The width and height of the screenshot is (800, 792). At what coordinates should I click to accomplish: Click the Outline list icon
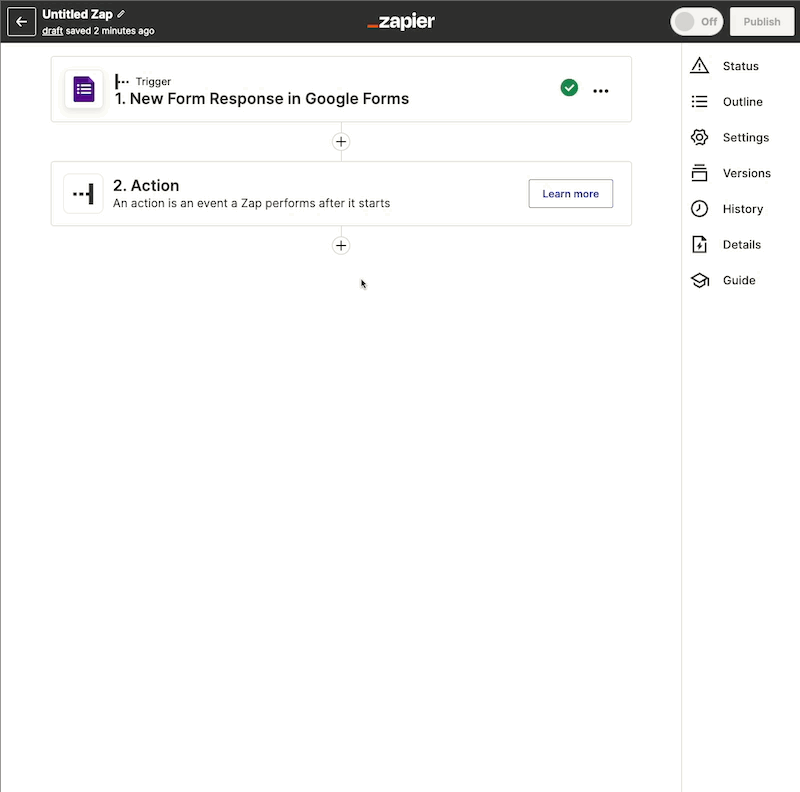[699, 102]
